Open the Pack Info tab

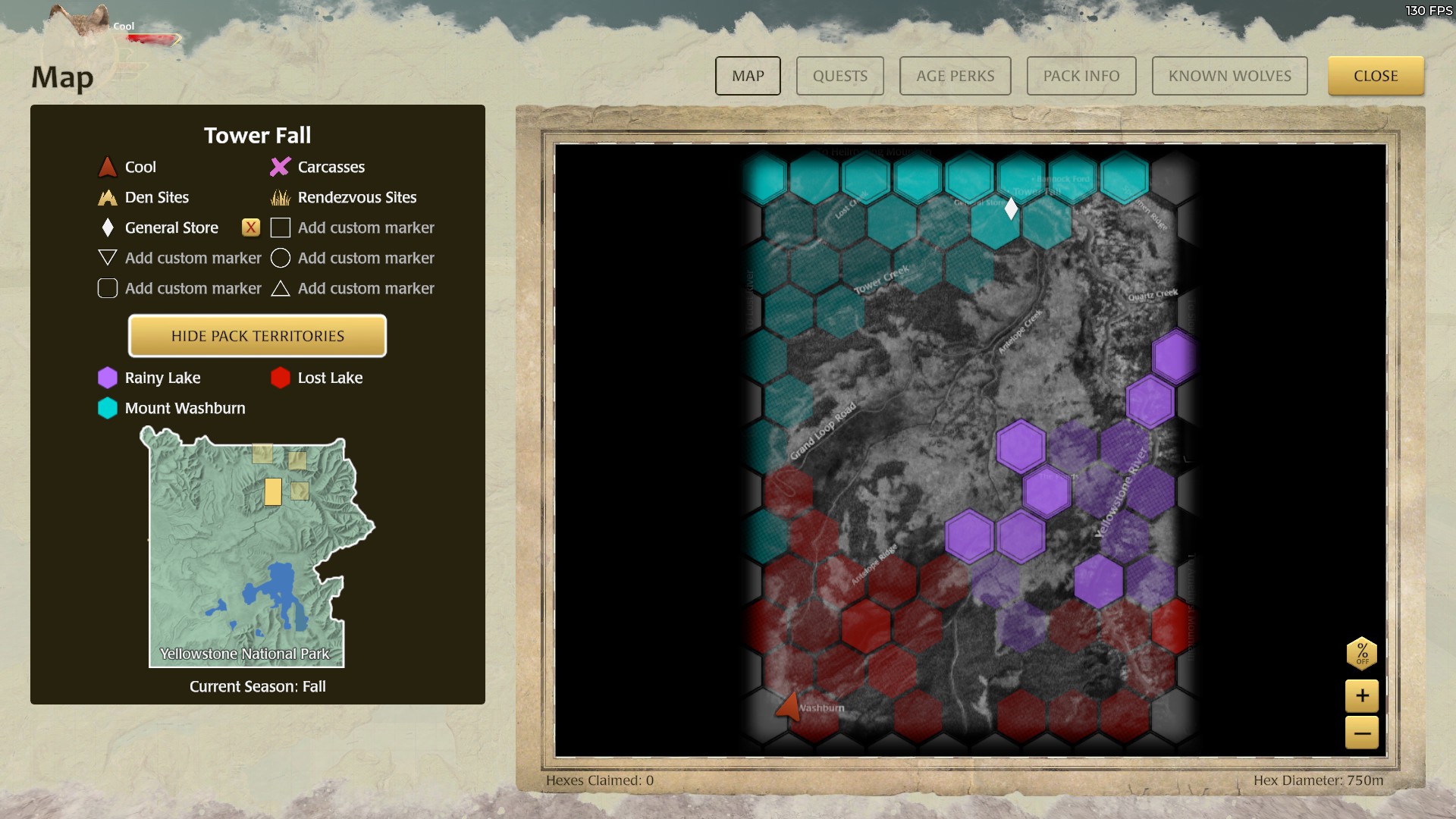[x=1081, y=76]
